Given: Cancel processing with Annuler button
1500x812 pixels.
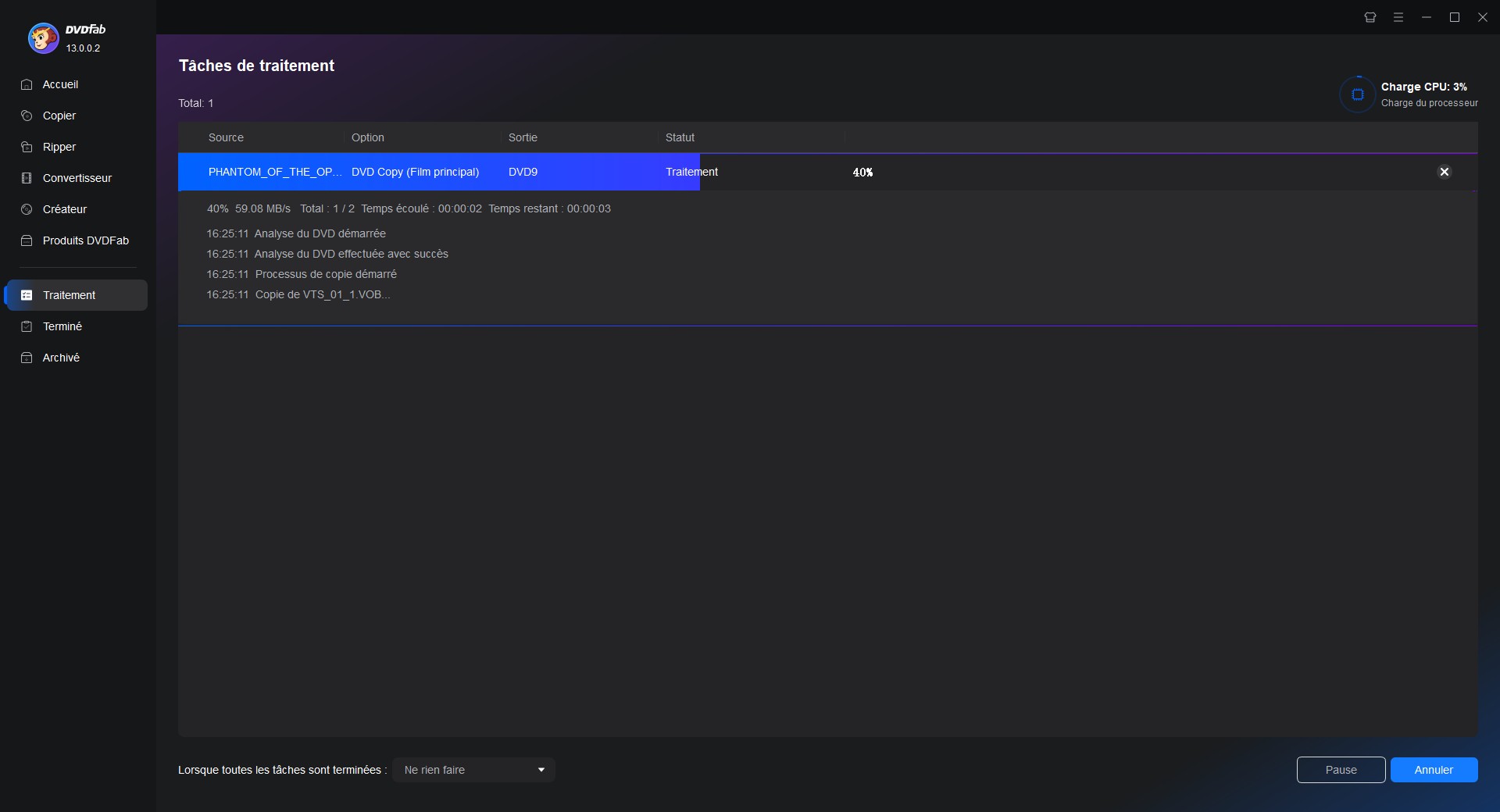Looking at the screenshot, I should click(x=1434, y=770).
